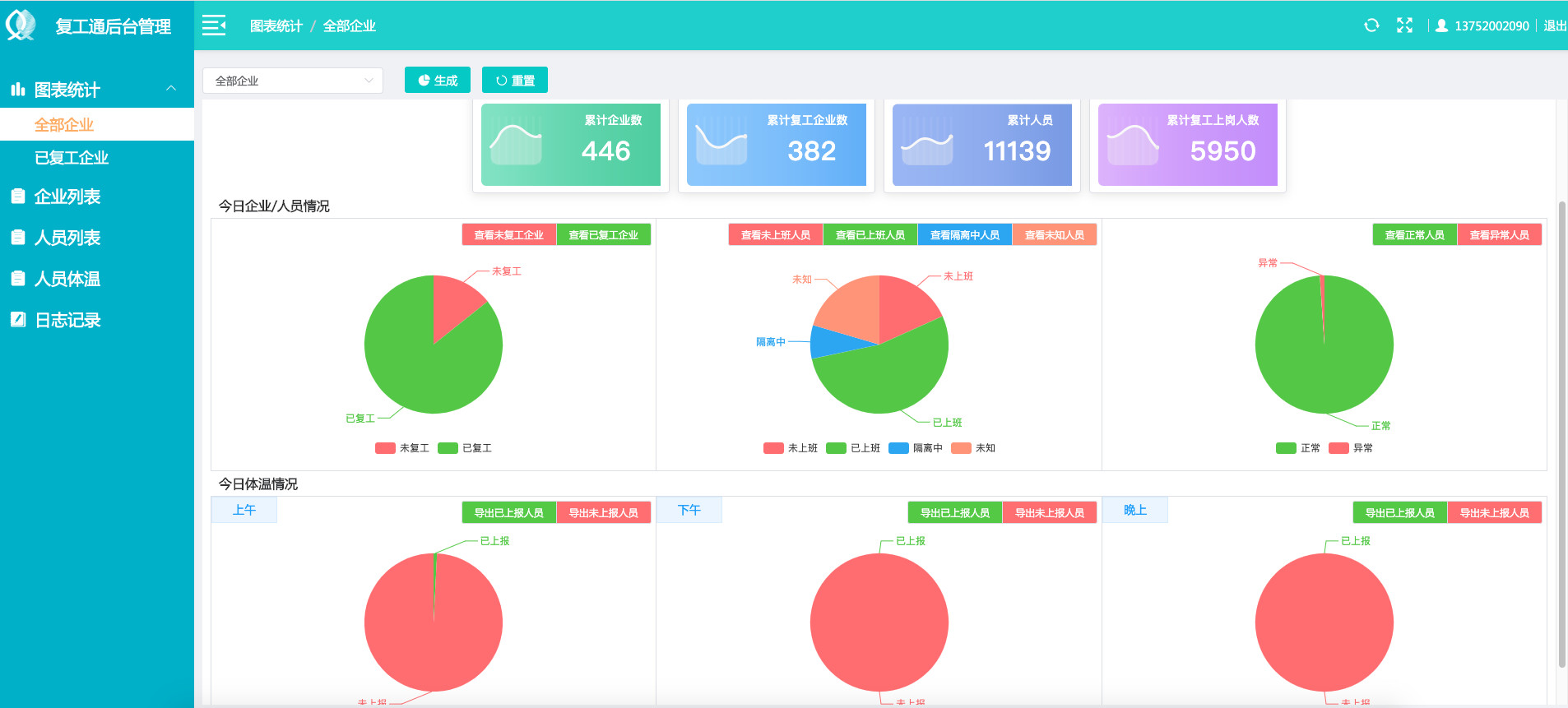The image size is (1568, 708).
Task: Click 导出未上报人员 under 晚上
Action: [x=1495, y=512]
